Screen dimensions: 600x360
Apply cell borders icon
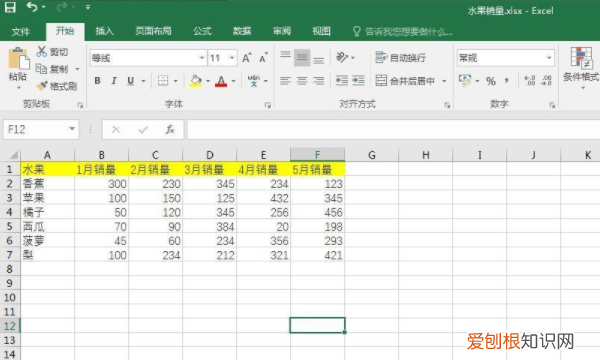(x=163, y=81)
